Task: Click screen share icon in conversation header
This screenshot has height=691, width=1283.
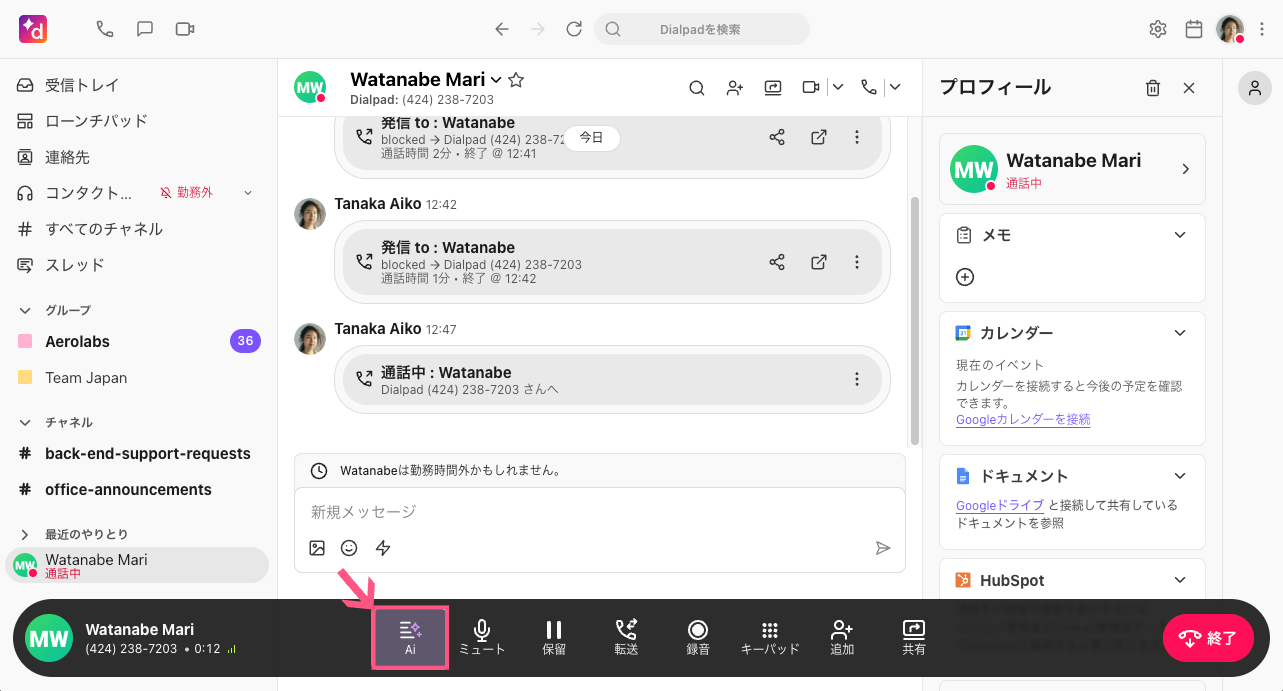Action: point(773,87)
